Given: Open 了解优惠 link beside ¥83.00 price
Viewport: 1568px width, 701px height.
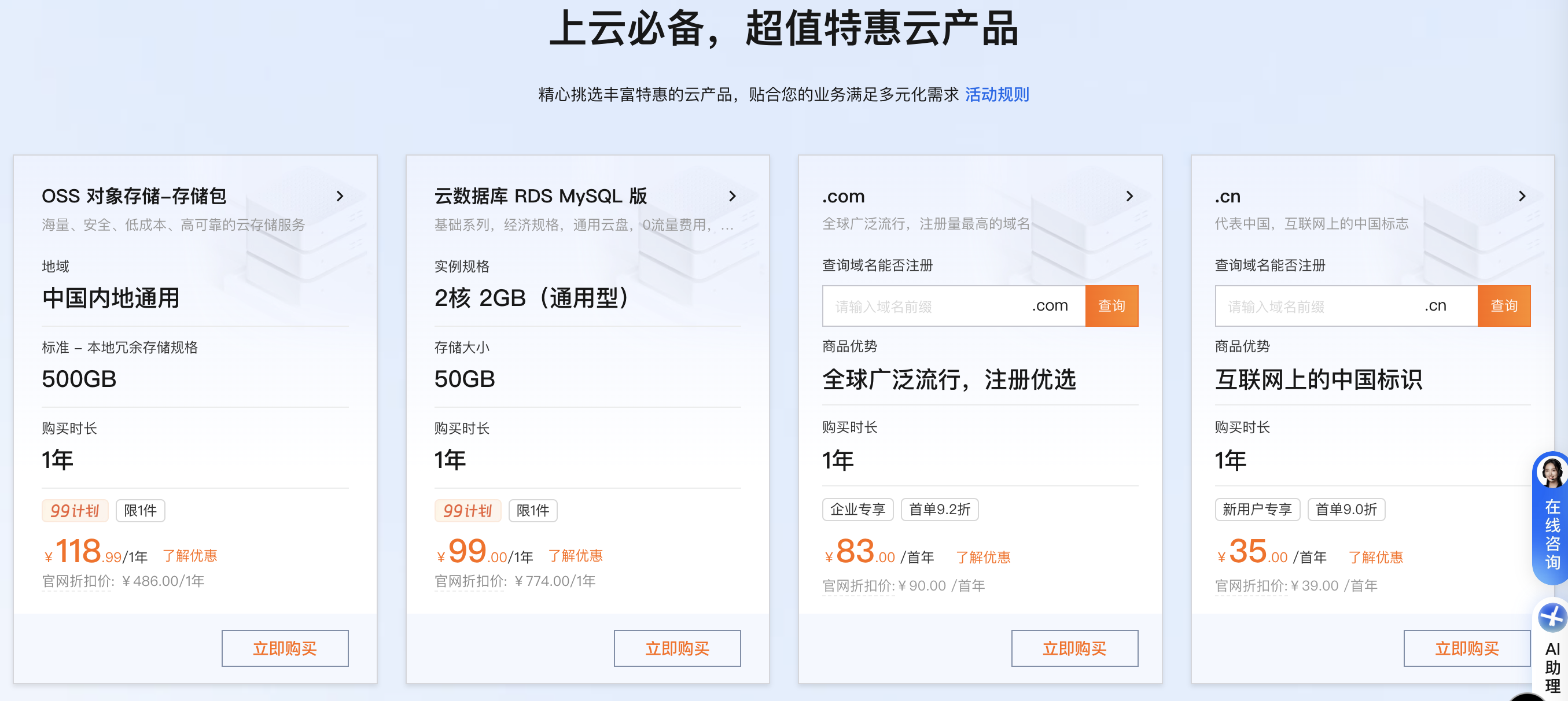Looking at the screenshot, I should pos(982,557).
